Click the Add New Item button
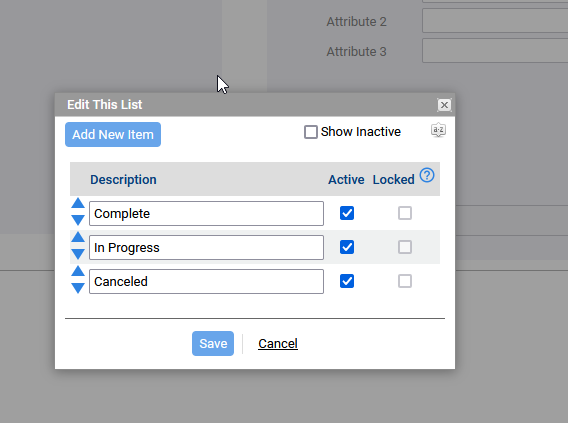The height and width of the screenshot is (423, 568). click(x=113, y=134)
